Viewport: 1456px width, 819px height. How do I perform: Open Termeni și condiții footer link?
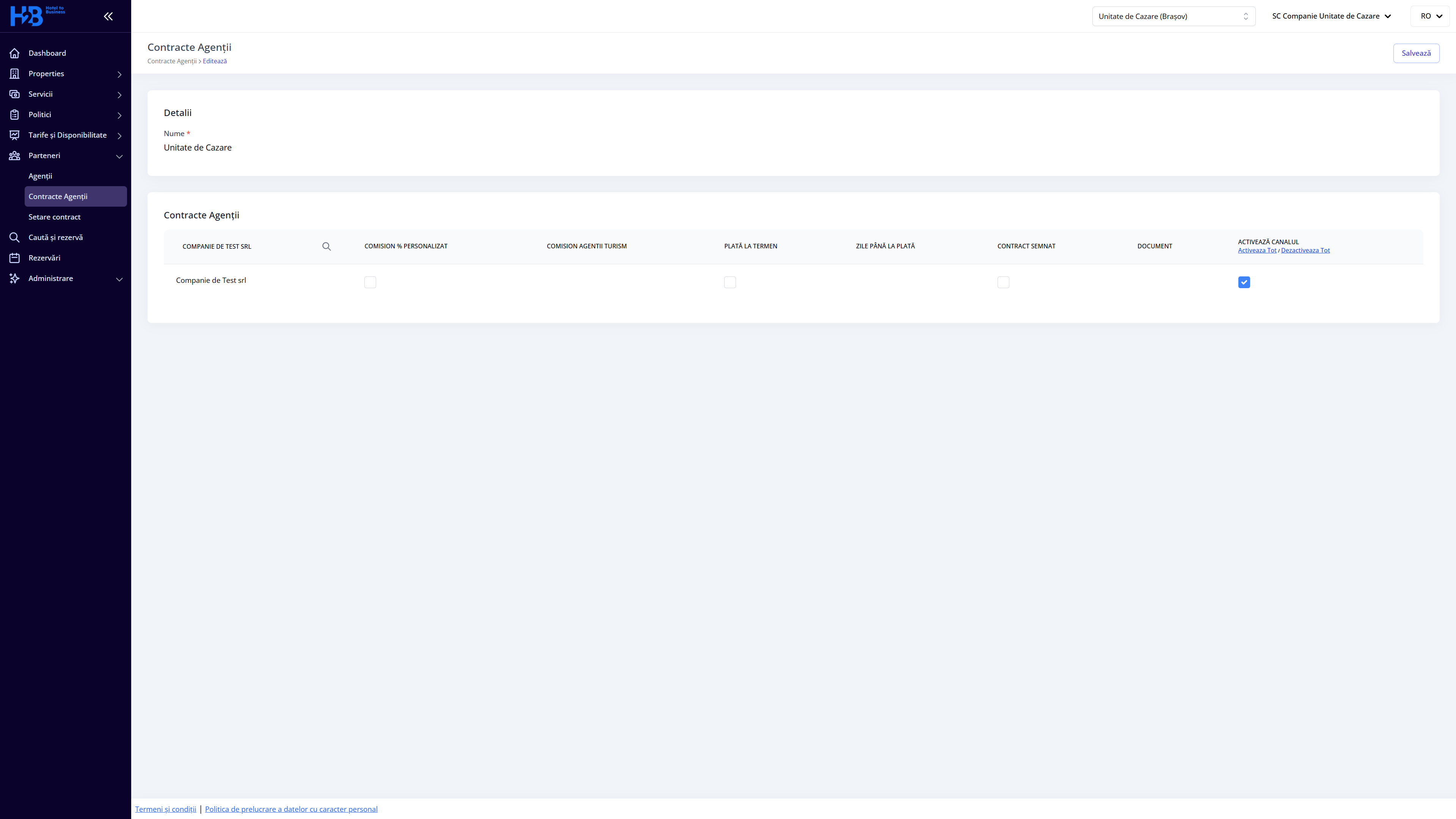tap(166, 809)
